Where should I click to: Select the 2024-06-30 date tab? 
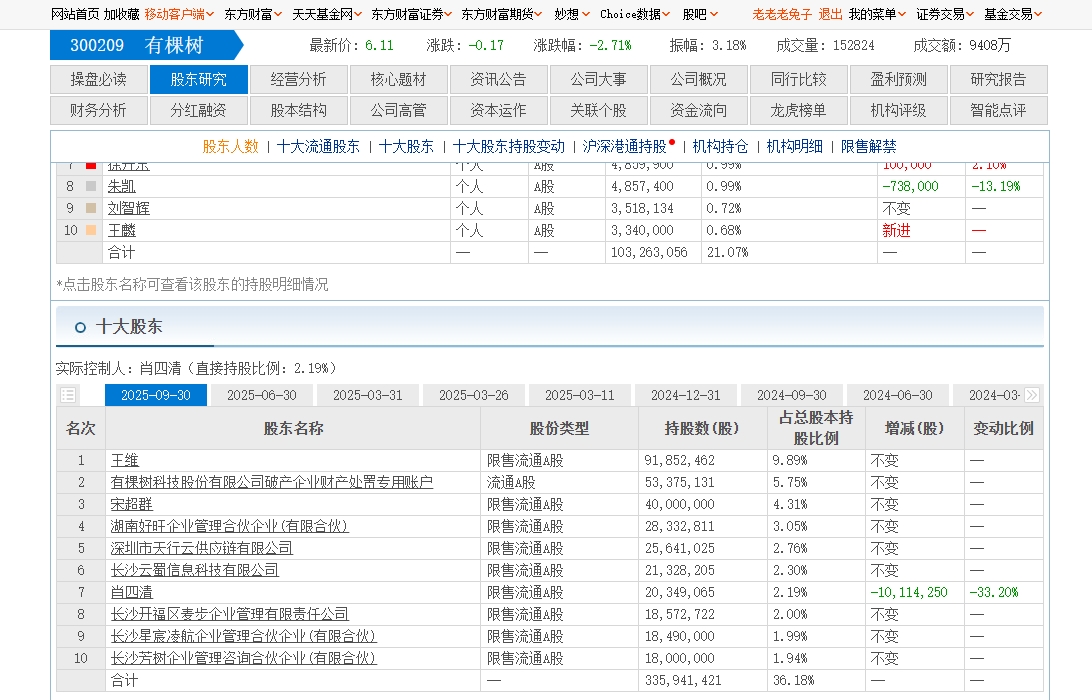pos(898,395)
